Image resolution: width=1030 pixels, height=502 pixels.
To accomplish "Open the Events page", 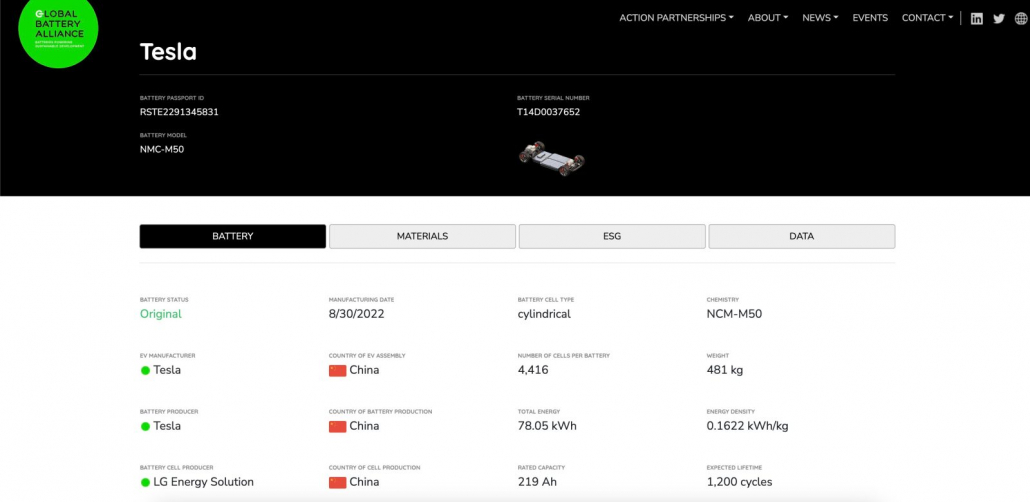I will click(870, 18).
